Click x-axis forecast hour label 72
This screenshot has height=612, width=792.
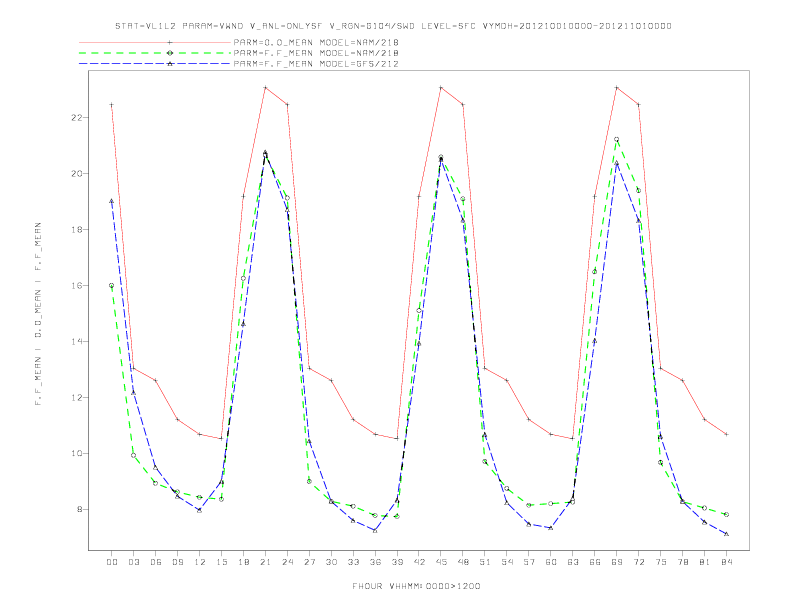pyautogui.click(x=639, y=562)
